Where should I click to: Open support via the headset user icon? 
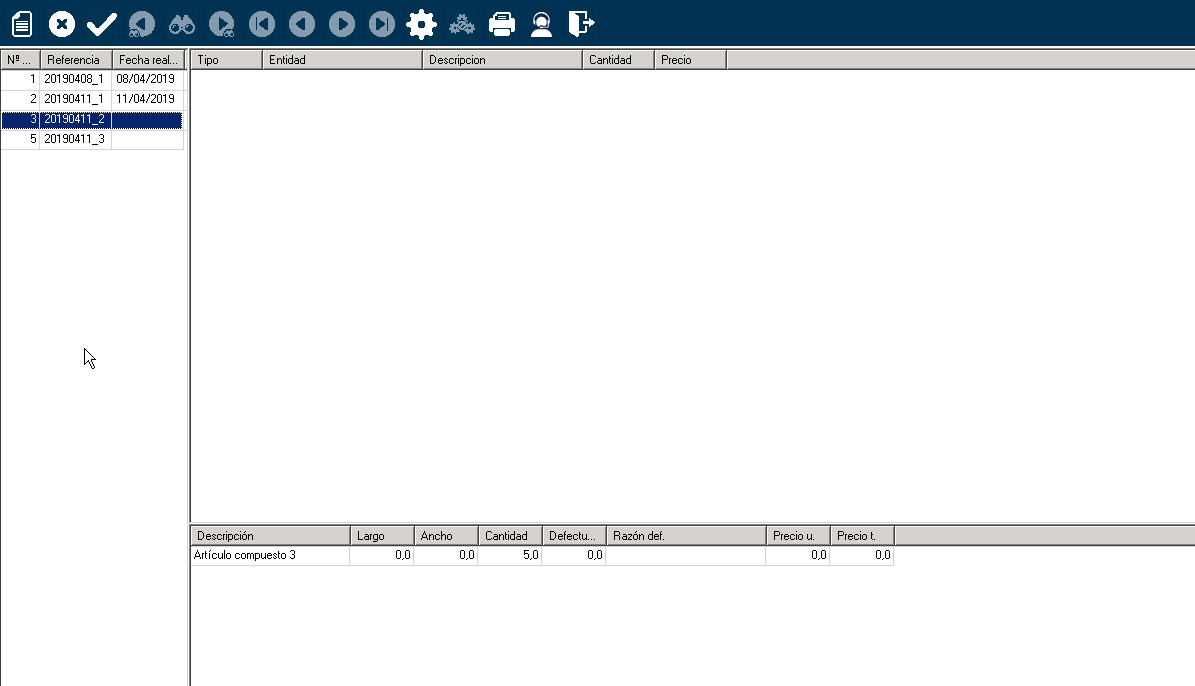tap(541, 24)
